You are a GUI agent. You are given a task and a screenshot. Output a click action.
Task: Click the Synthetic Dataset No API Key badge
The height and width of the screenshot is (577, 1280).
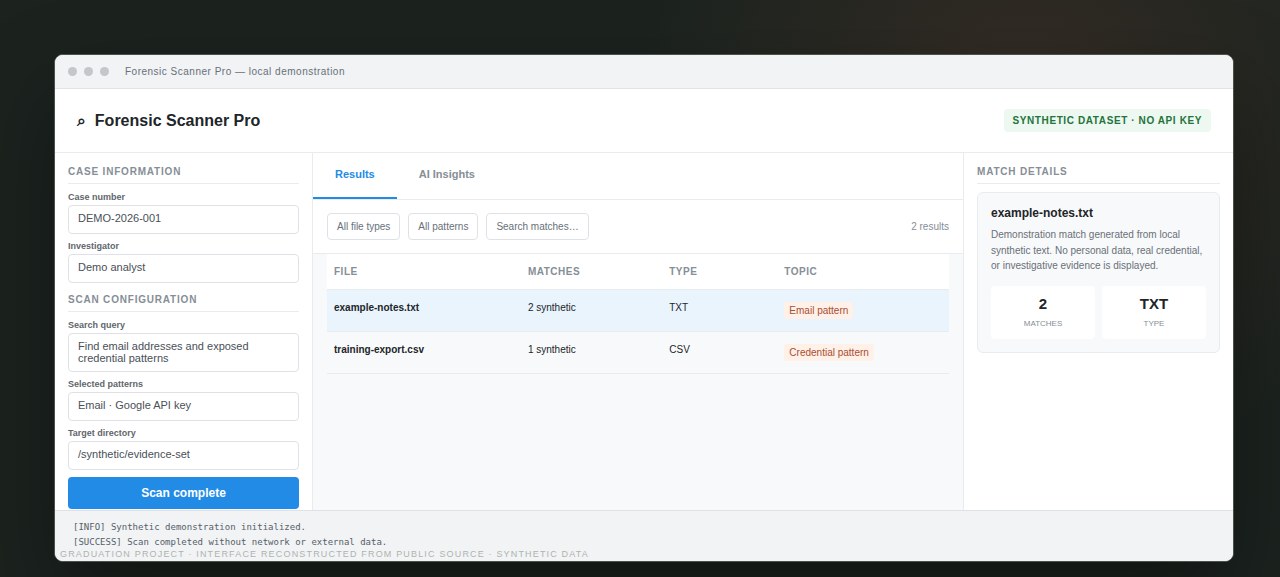1107,121
